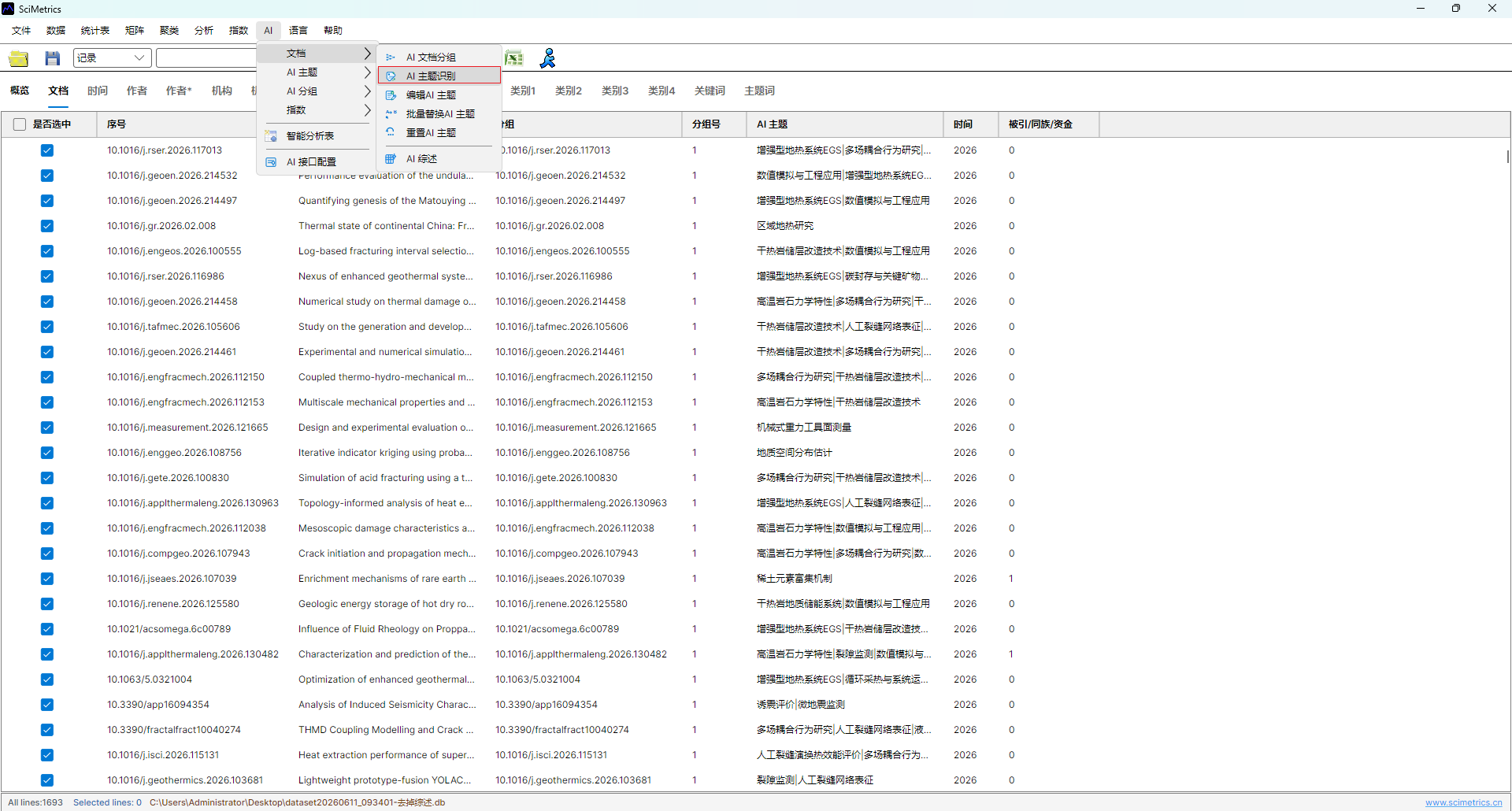Click the floppy disk save icon
This screenshot has height=811, width=1512.
(x=53, y=58)
